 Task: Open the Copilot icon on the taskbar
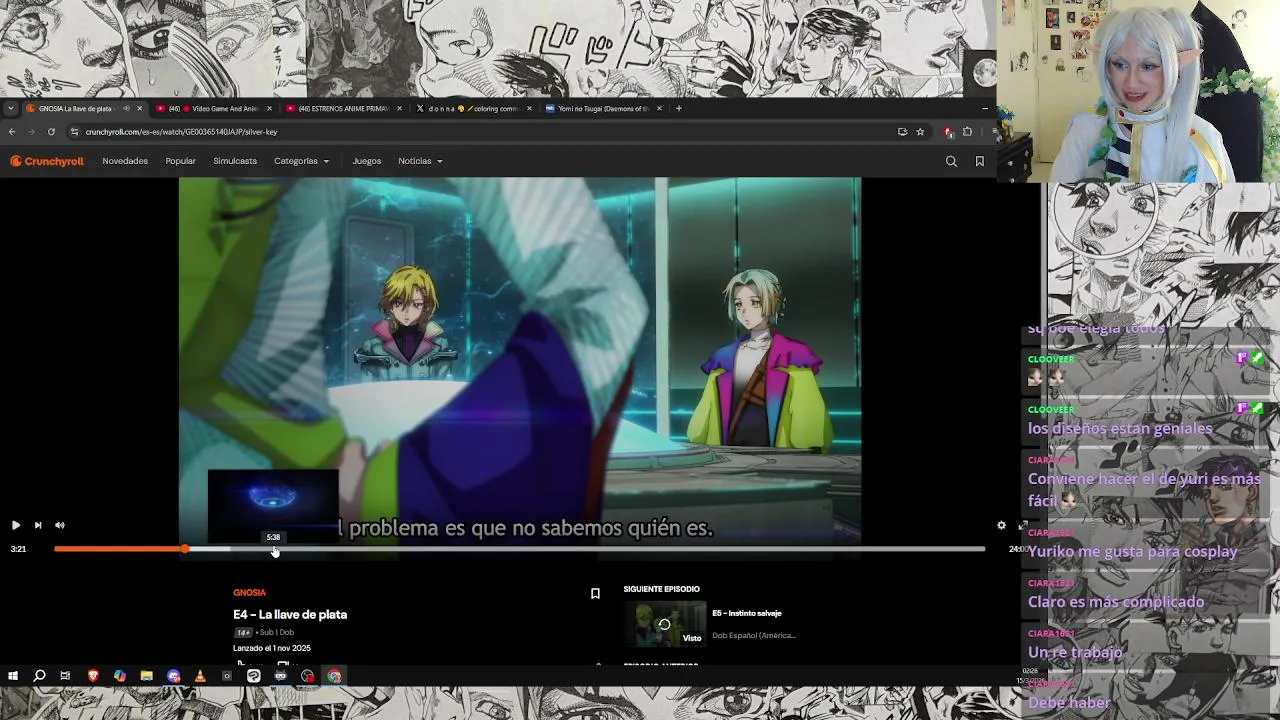(120, 676)
